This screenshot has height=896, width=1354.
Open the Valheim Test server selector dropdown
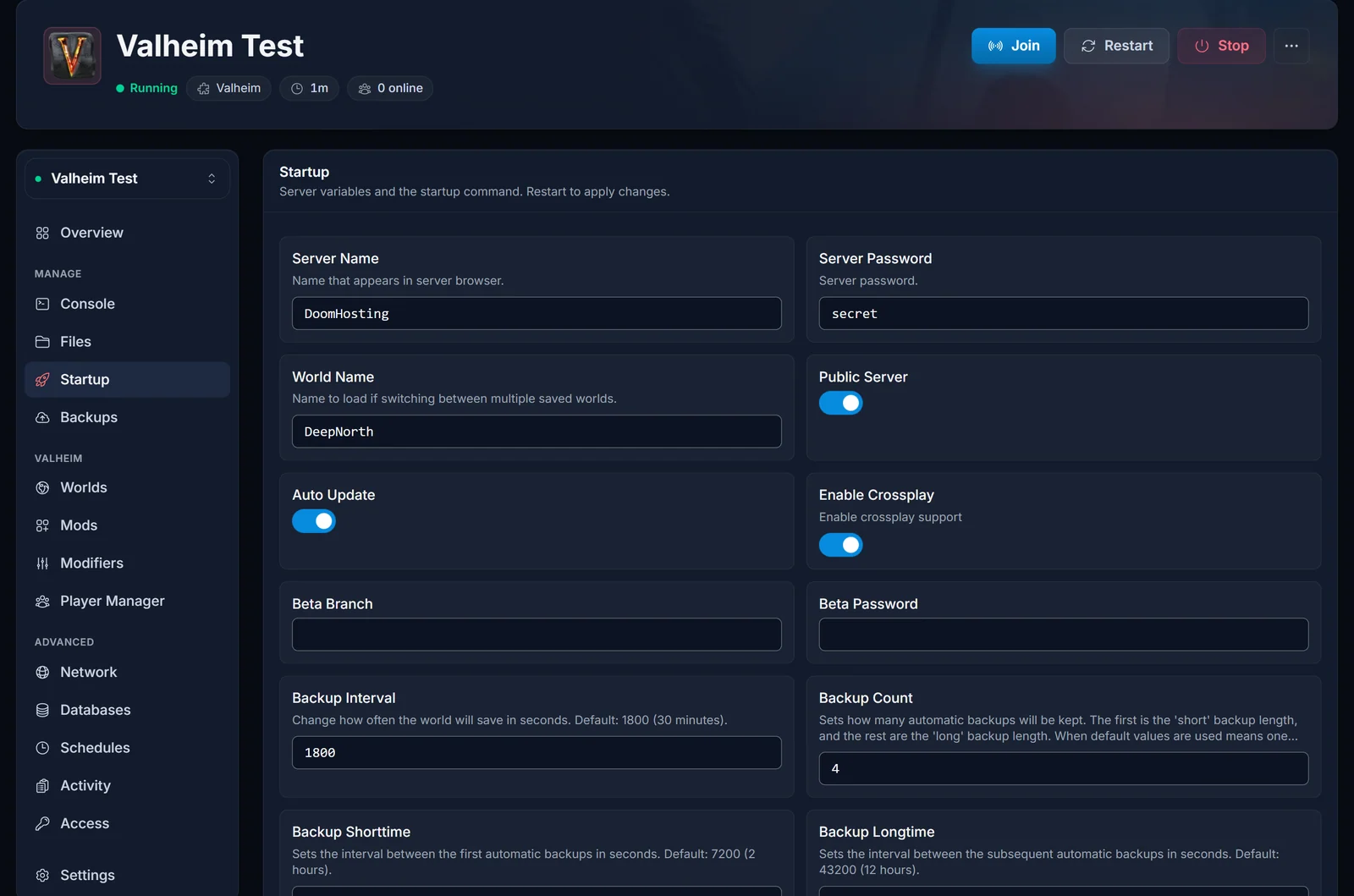click(127, 179)
